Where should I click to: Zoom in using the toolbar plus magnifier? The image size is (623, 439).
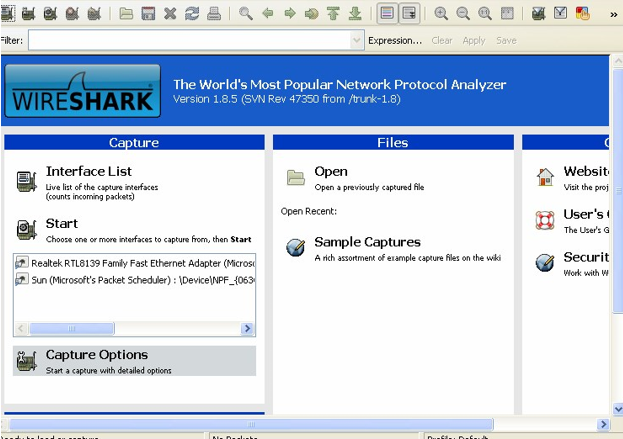441,14
